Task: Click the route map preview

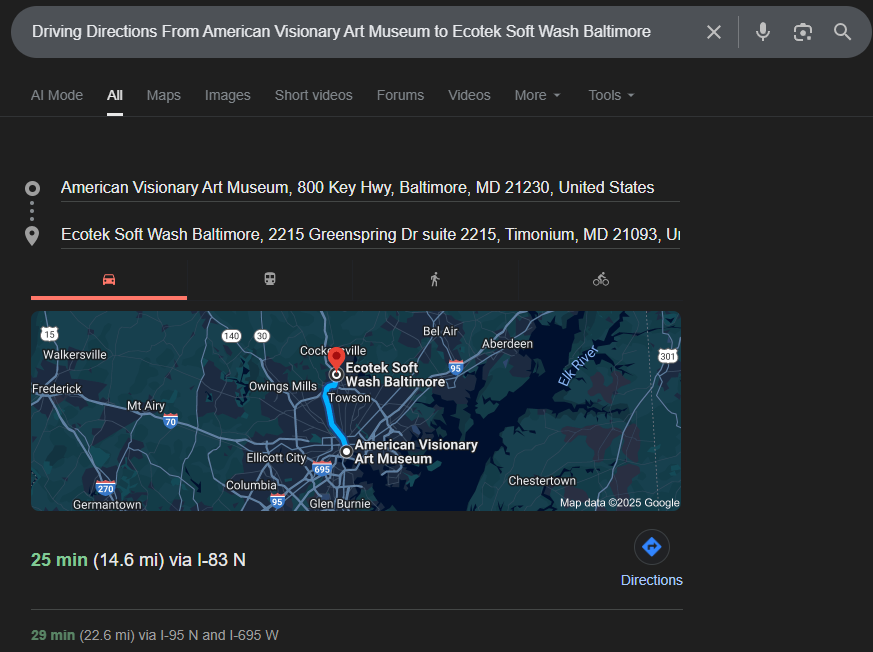Action: pyautogui.click(x=355, y=411)
